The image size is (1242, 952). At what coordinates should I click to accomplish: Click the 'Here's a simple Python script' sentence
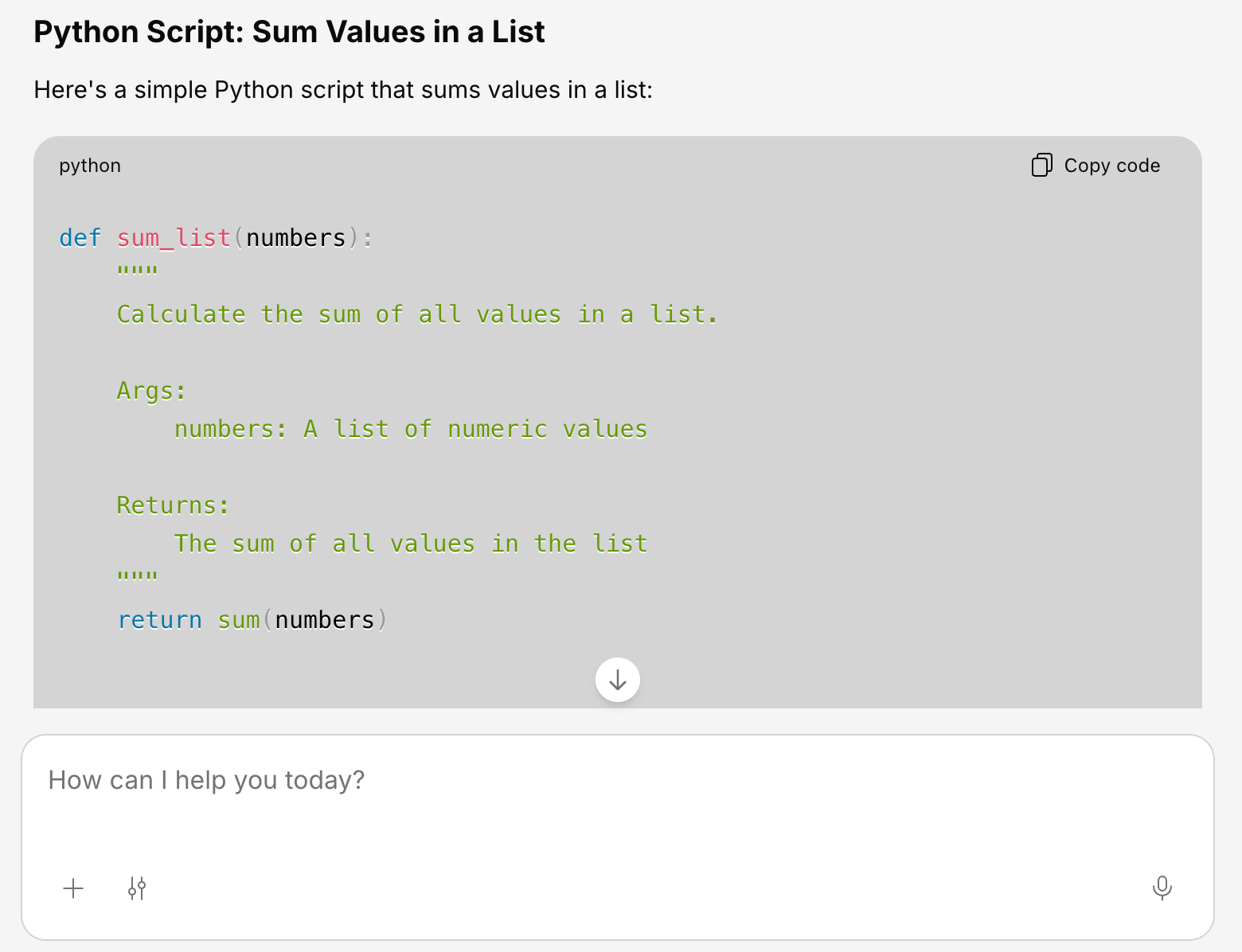(342, 90)
